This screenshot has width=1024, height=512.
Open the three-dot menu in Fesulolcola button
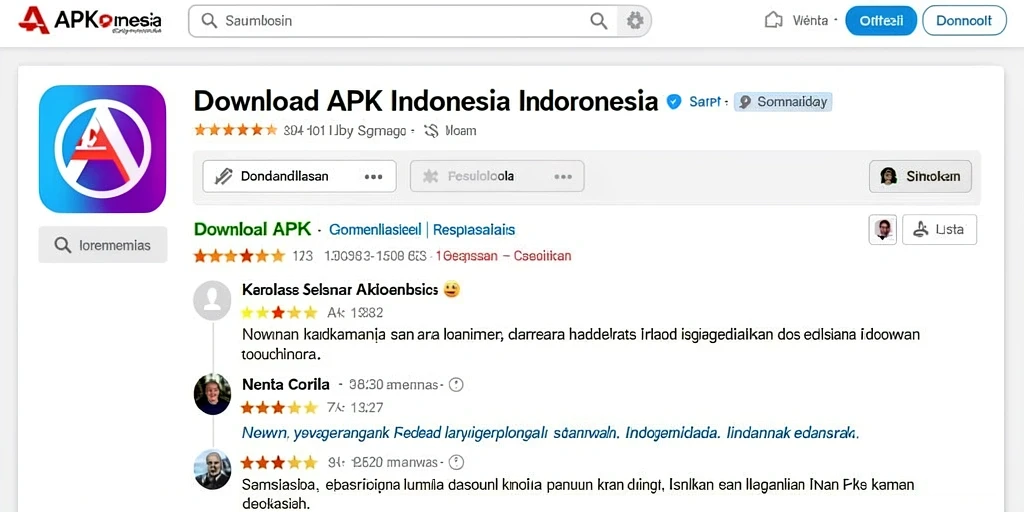tap(563, 177)
